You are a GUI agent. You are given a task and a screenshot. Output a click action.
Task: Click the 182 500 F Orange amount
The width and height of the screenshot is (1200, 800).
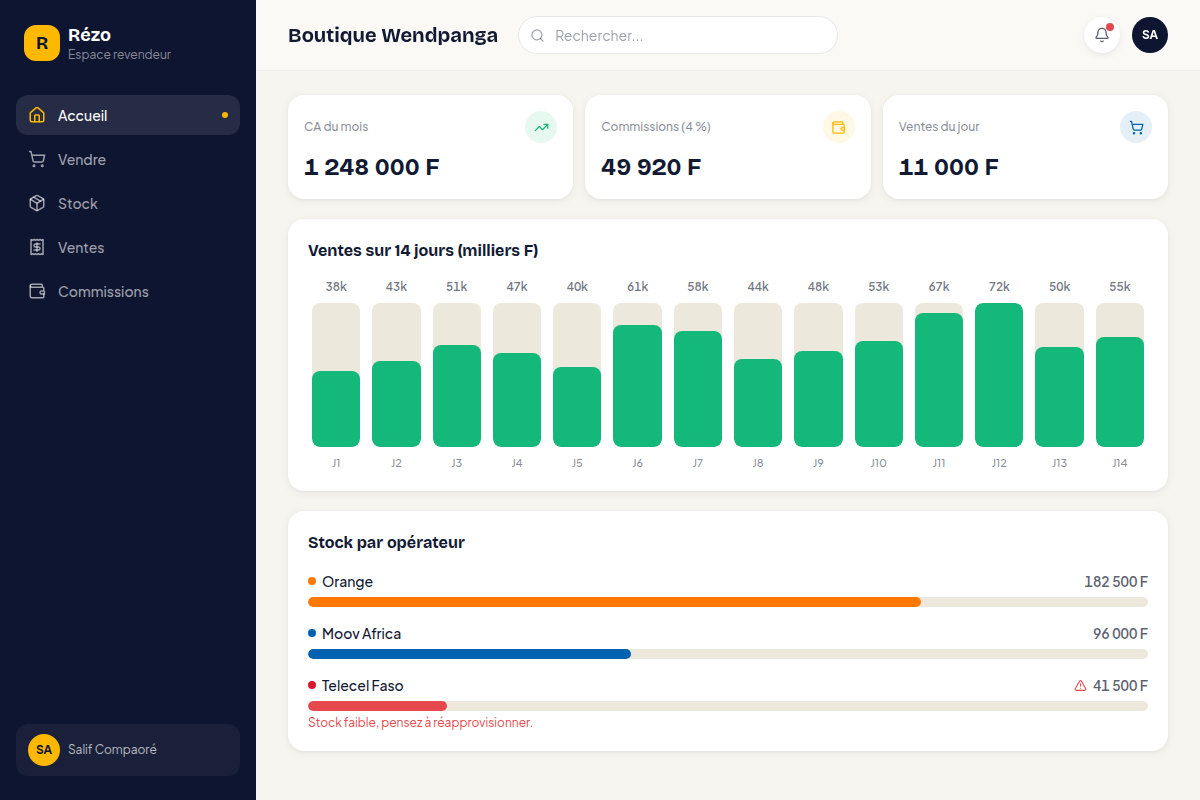pyautogui.click(x=1116, y=581)
